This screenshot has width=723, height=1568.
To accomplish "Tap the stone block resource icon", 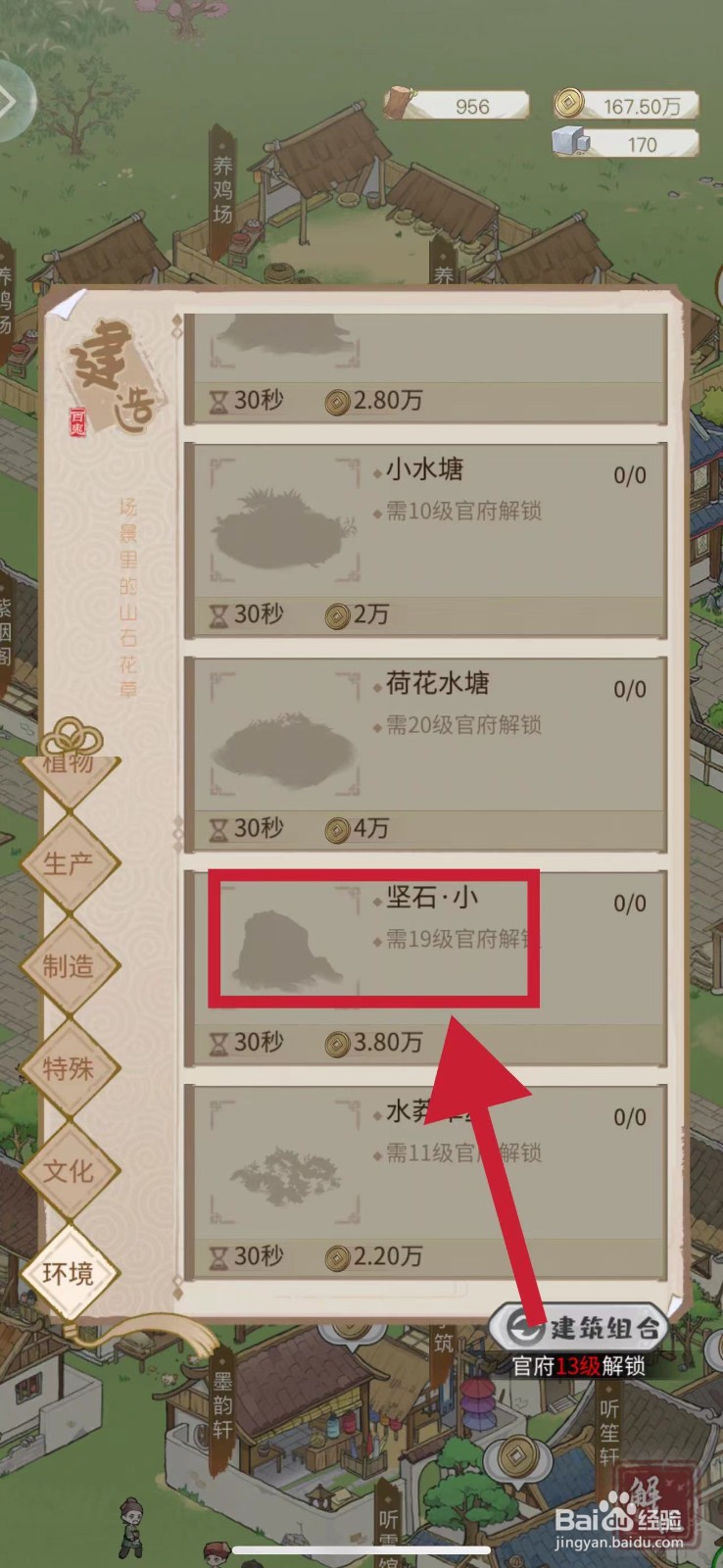I will 571,141.
